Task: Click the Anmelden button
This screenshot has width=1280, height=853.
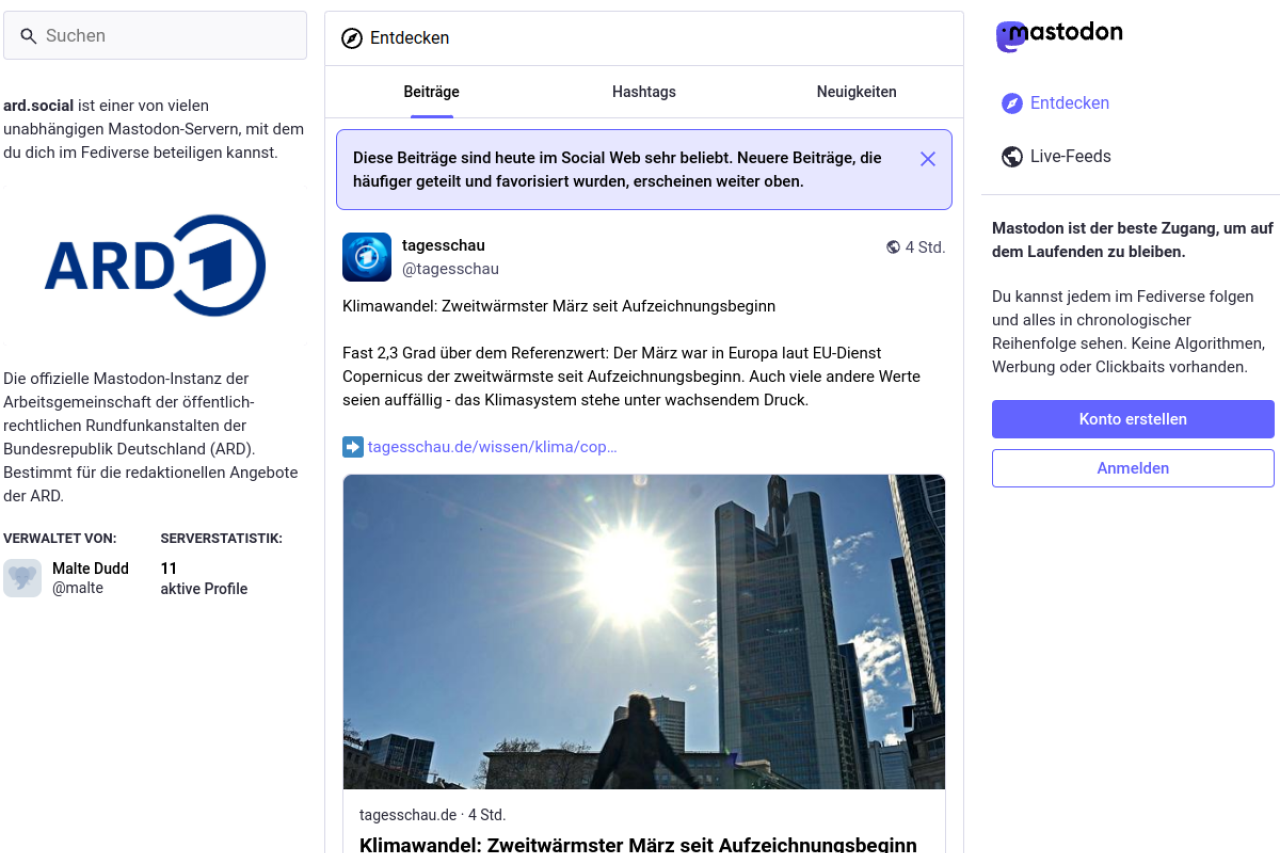Action: [1132, 468]
